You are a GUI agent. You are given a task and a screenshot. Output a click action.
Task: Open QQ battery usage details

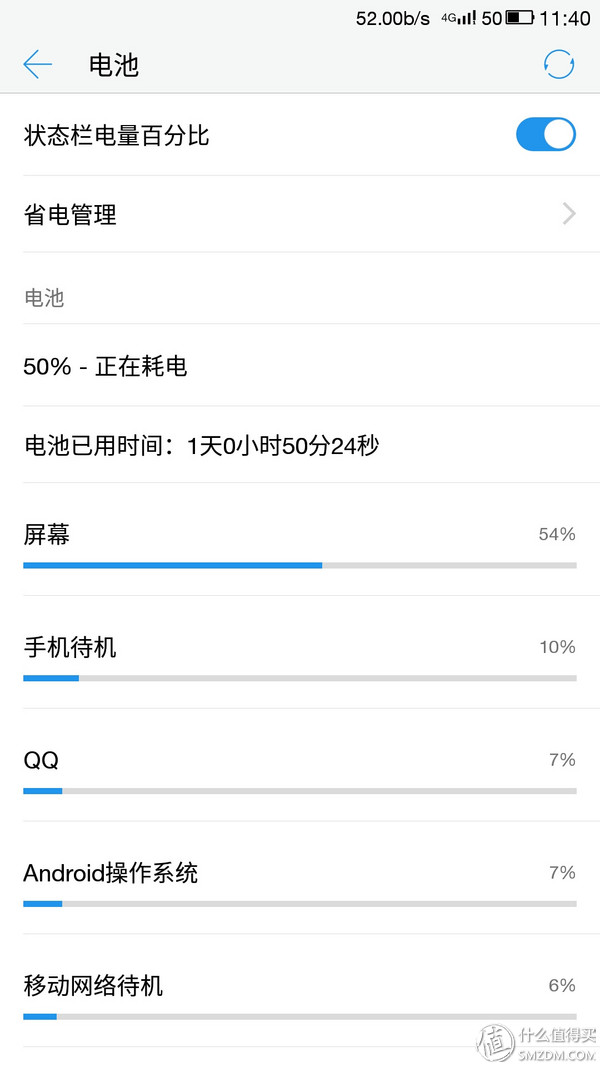300,765
